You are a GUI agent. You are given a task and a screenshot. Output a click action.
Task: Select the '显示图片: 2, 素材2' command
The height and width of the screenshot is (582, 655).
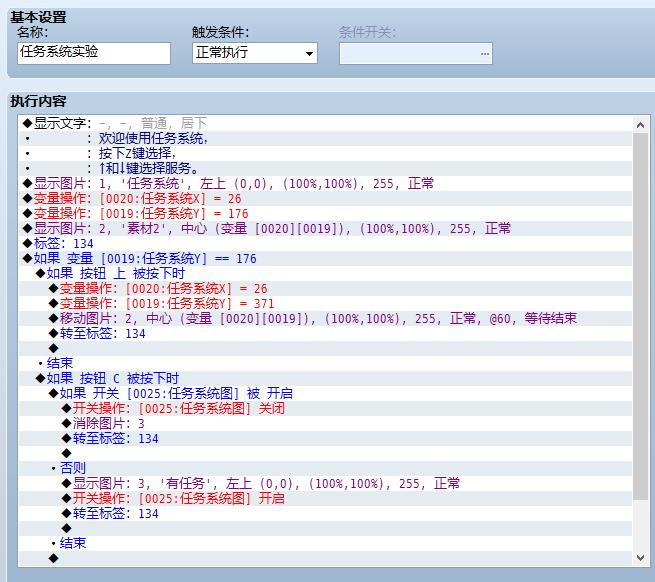point(325,229)
